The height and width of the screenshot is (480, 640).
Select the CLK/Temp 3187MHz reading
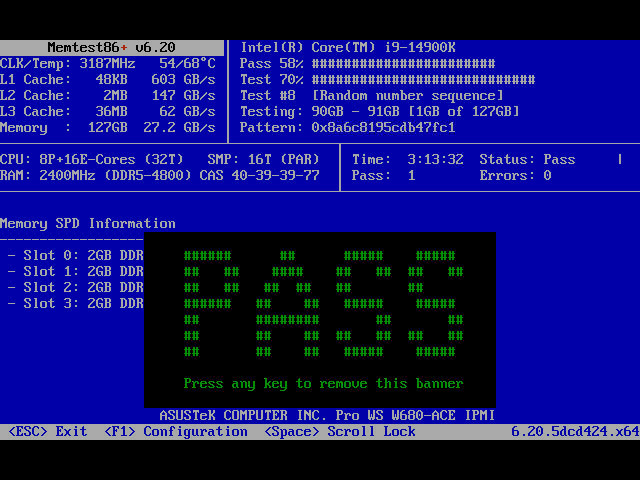coord(68,64)
